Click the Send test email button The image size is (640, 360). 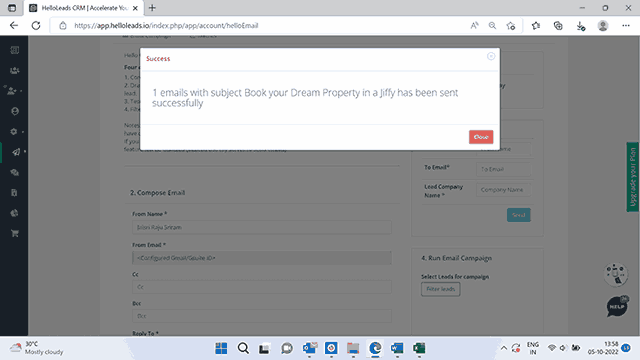[x=518, y=215]
